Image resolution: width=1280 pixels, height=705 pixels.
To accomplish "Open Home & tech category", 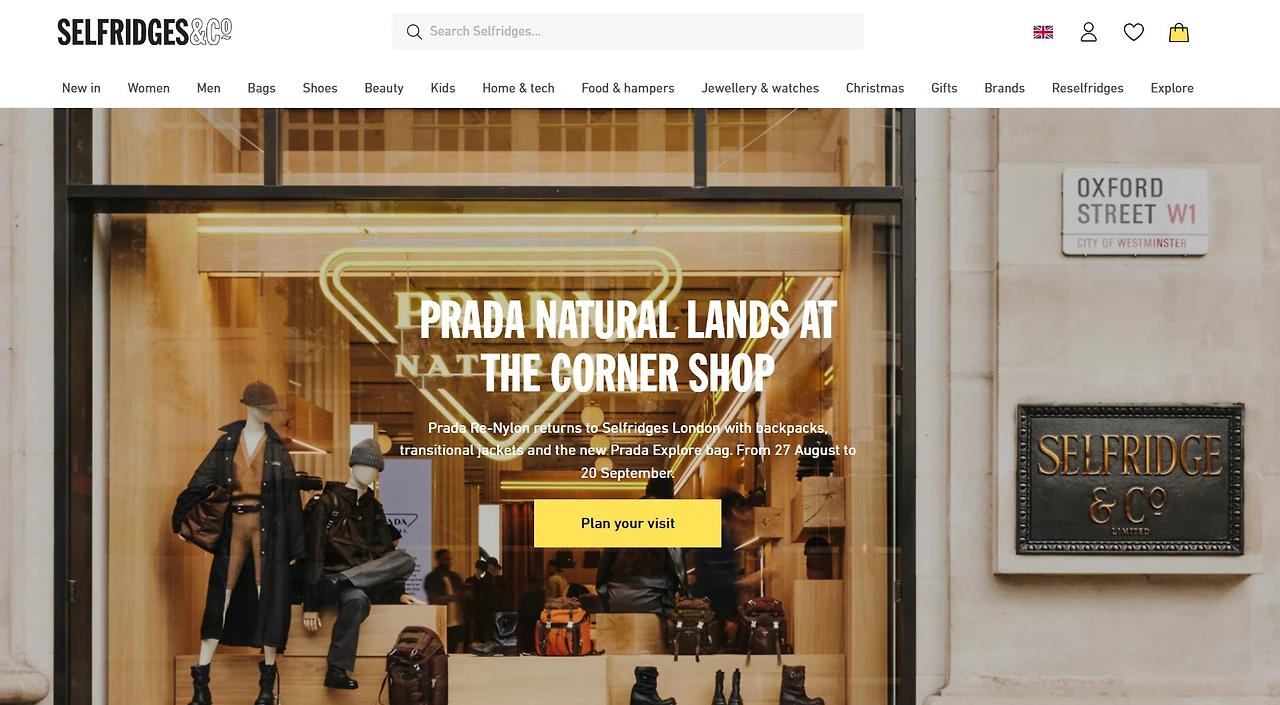I will click(x=518, y=88).
